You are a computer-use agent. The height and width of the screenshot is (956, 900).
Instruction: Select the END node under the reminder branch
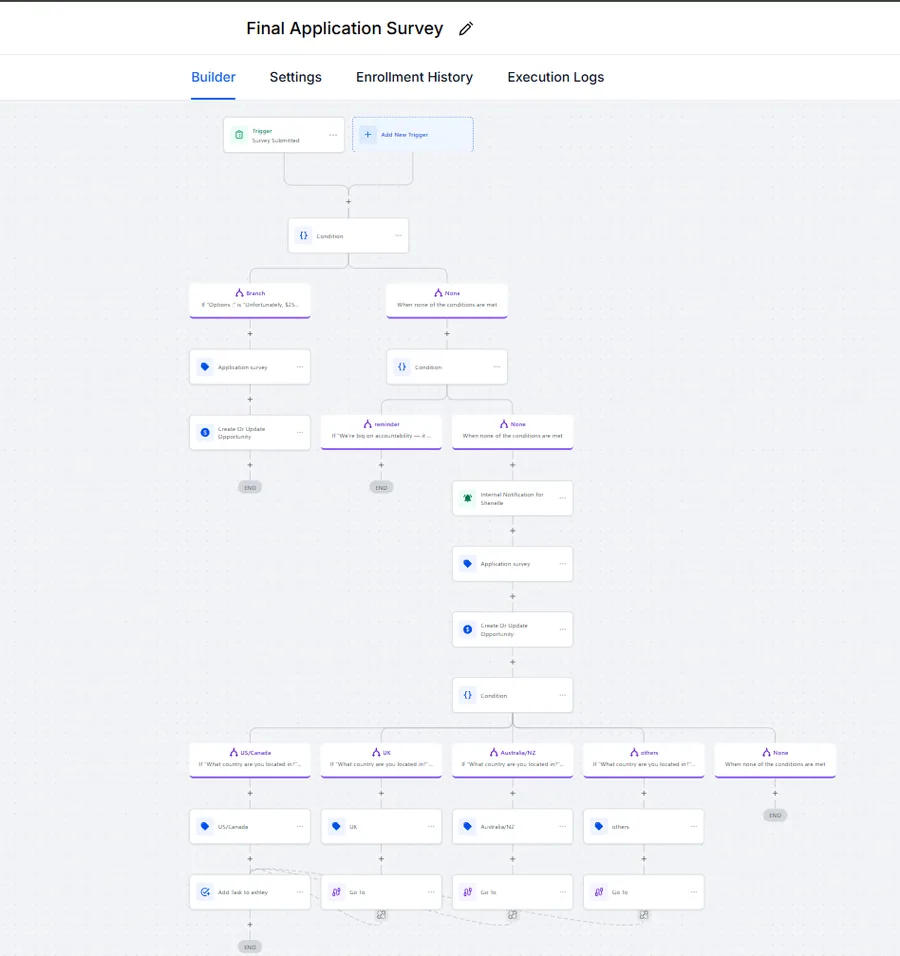coord(381,488)
